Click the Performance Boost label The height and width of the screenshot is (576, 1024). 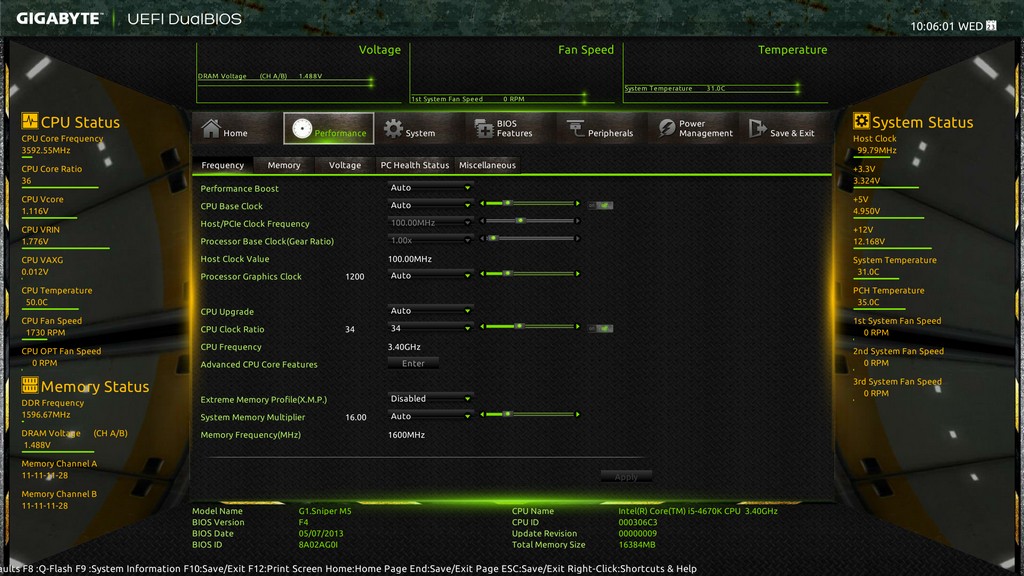coord(239,188)
